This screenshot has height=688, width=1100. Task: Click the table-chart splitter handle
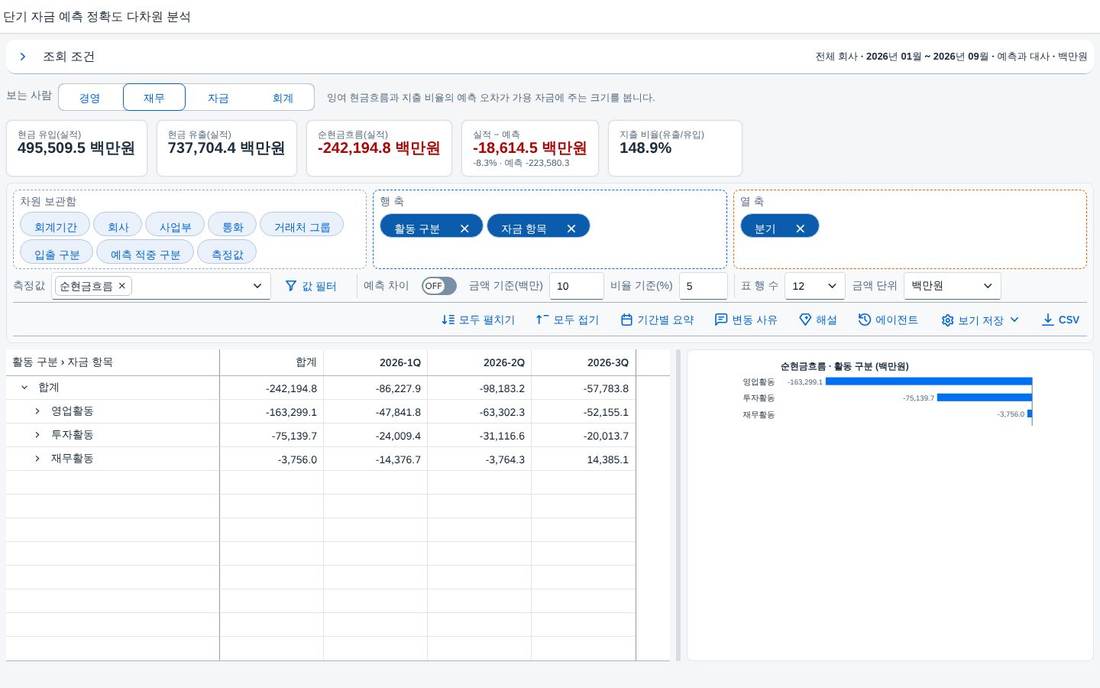click(x=678, y=505)
